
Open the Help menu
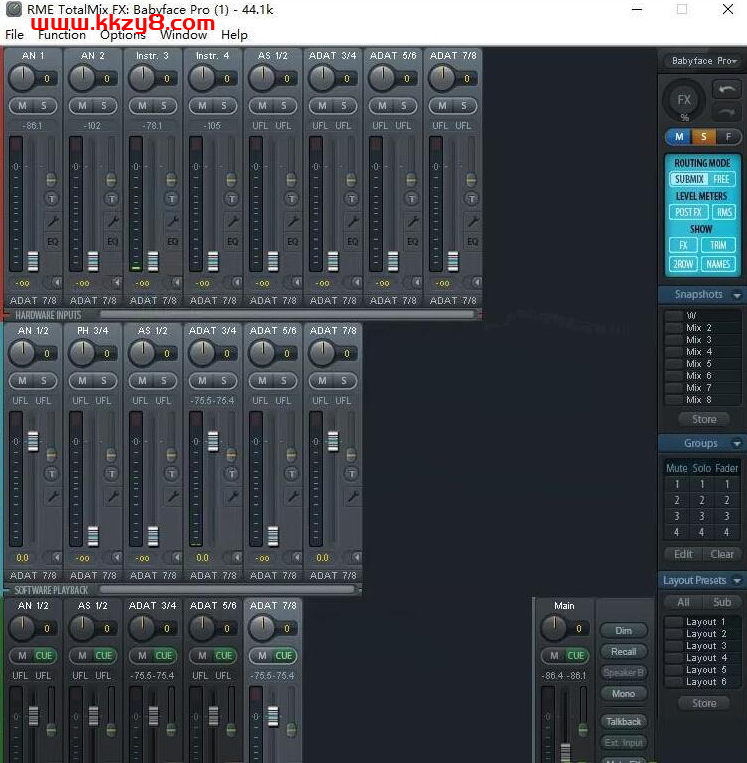tap(234, 35)
